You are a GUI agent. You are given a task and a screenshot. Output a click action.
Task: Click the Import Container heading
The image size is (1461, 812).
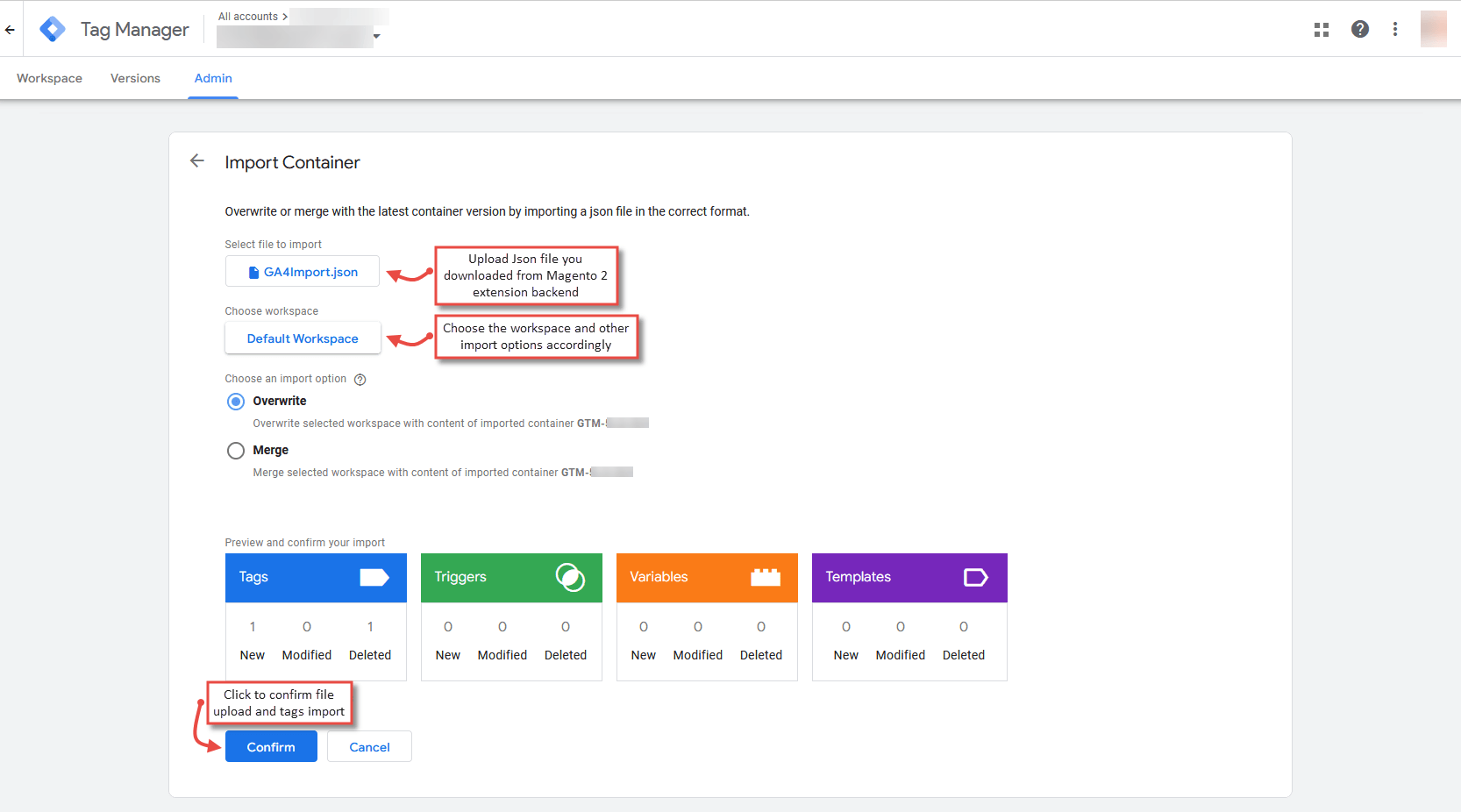tap(292, 162)
